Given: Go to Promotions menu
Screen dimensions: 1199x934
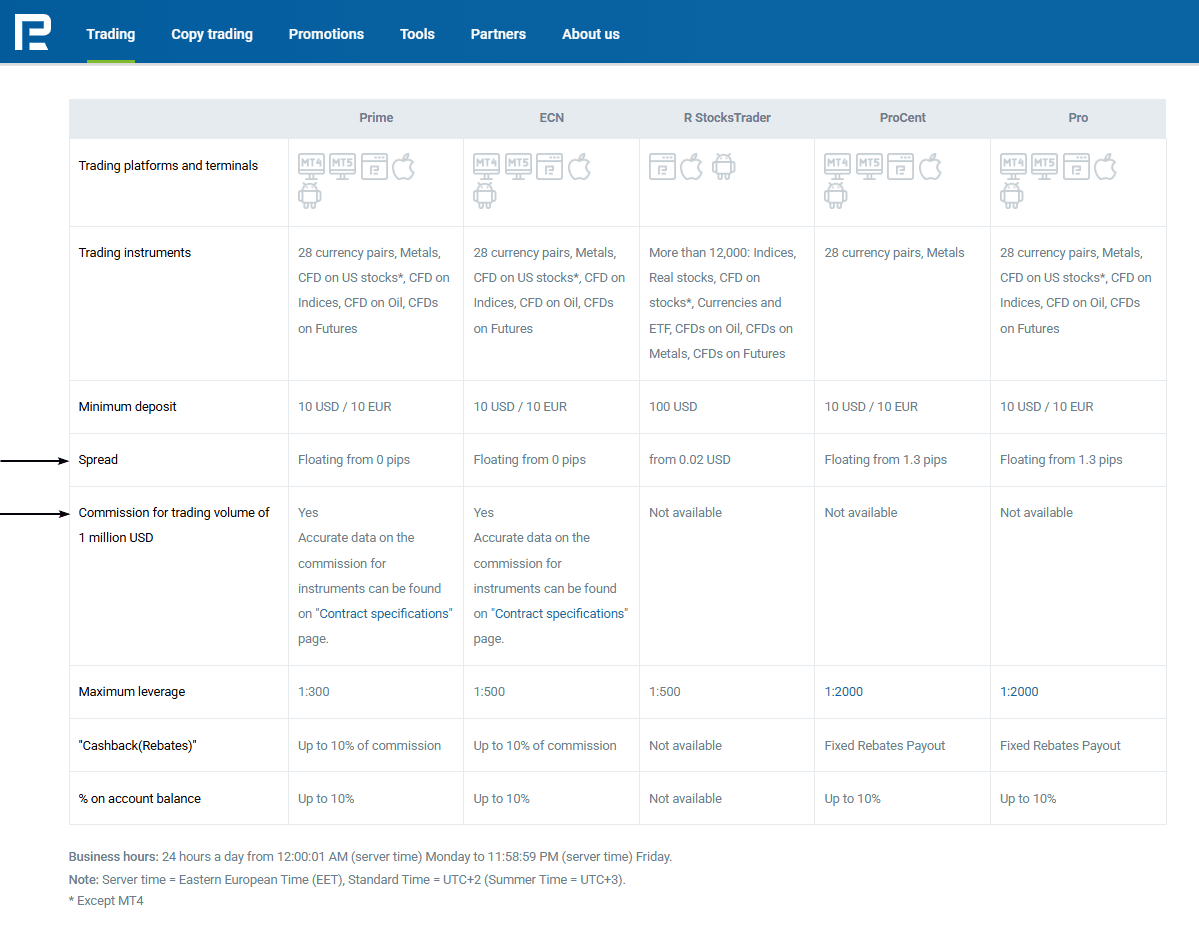Looking at the screenshot, I should (327, 34).
